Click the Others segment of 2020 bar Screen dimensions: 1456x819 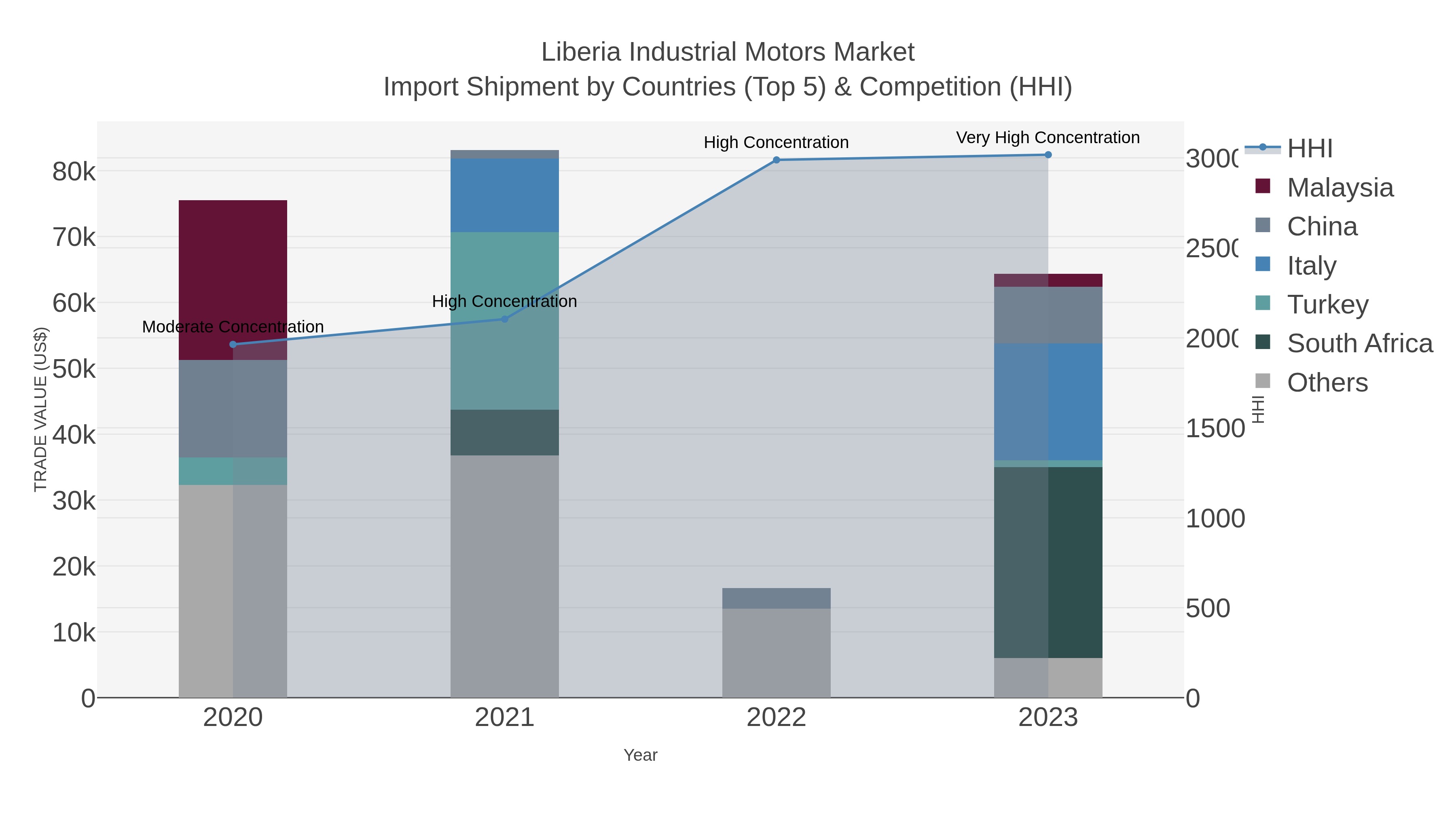coord(233,591)
